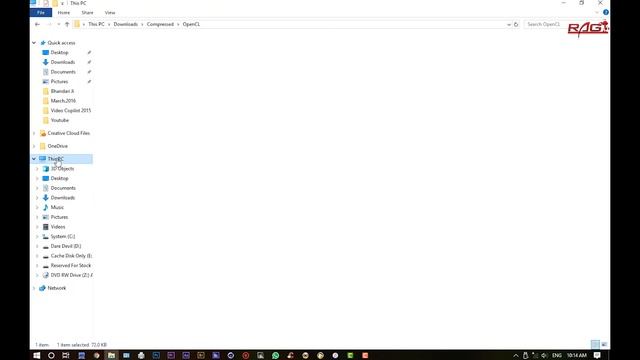Click This PC in address breadcrumb
This screenshot has height=360, width=640.
click(96, 24)
